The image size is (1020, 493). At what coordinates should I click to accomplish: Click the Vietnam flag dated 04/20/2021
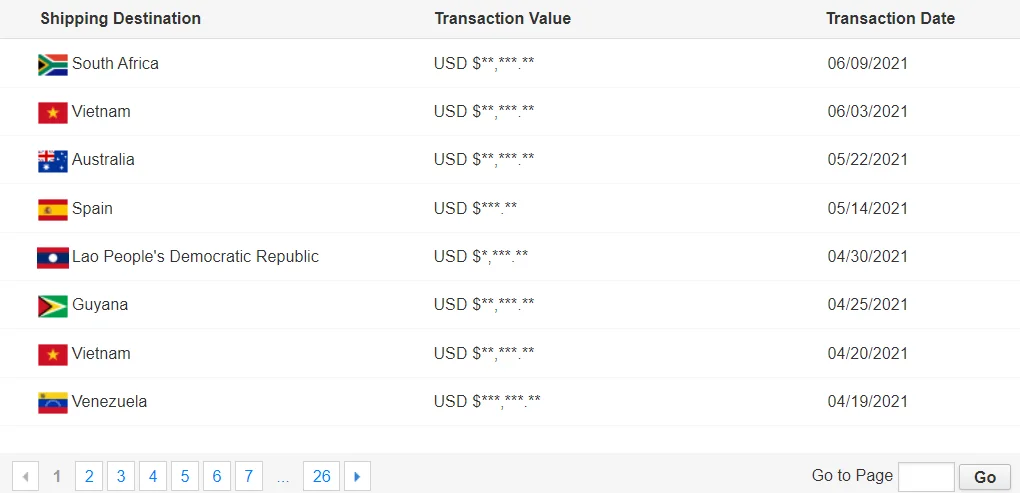click(52, 354)
